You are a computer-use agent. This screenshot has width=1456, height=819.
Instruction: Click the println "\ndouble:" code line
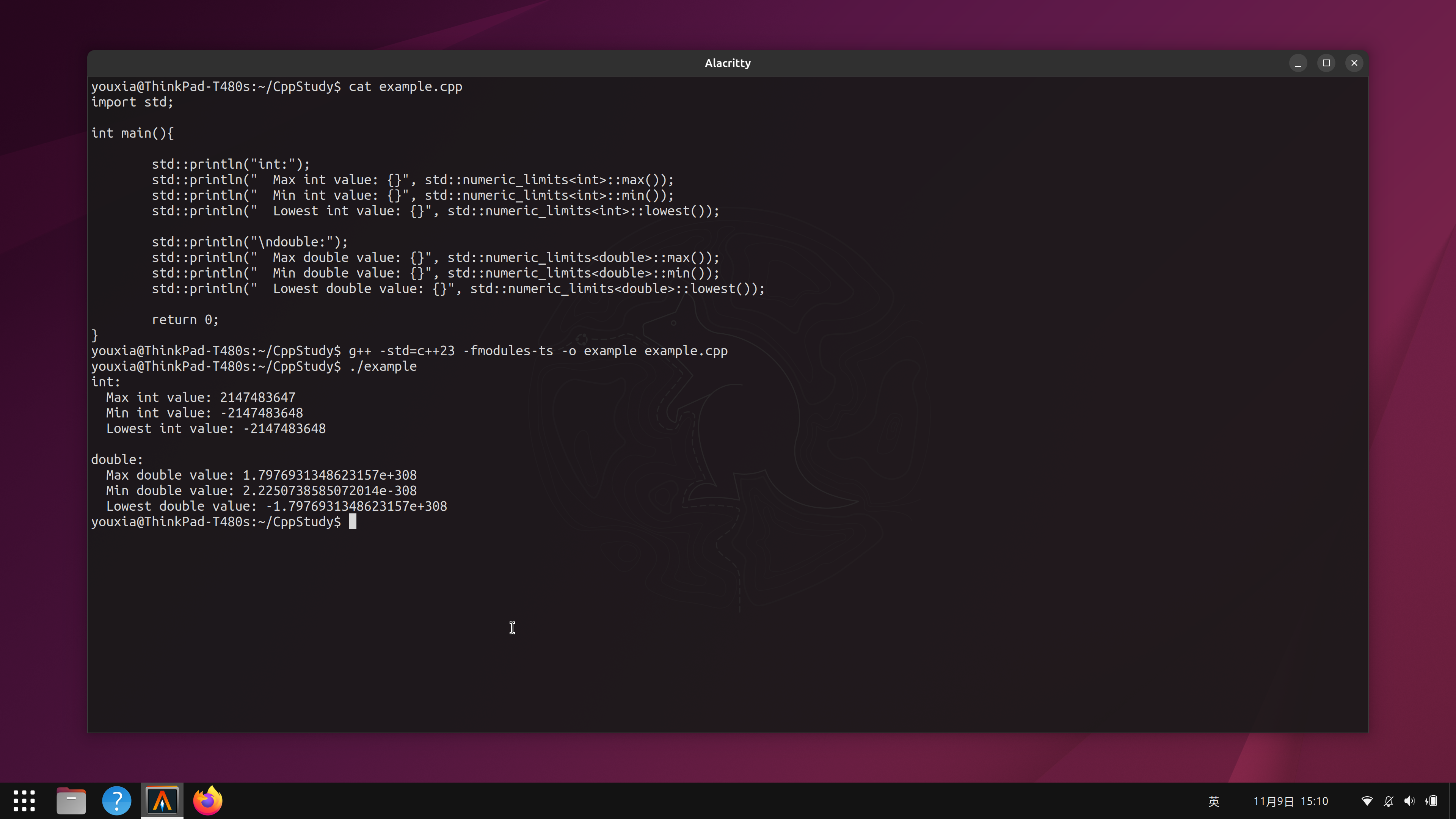point(250,242)
